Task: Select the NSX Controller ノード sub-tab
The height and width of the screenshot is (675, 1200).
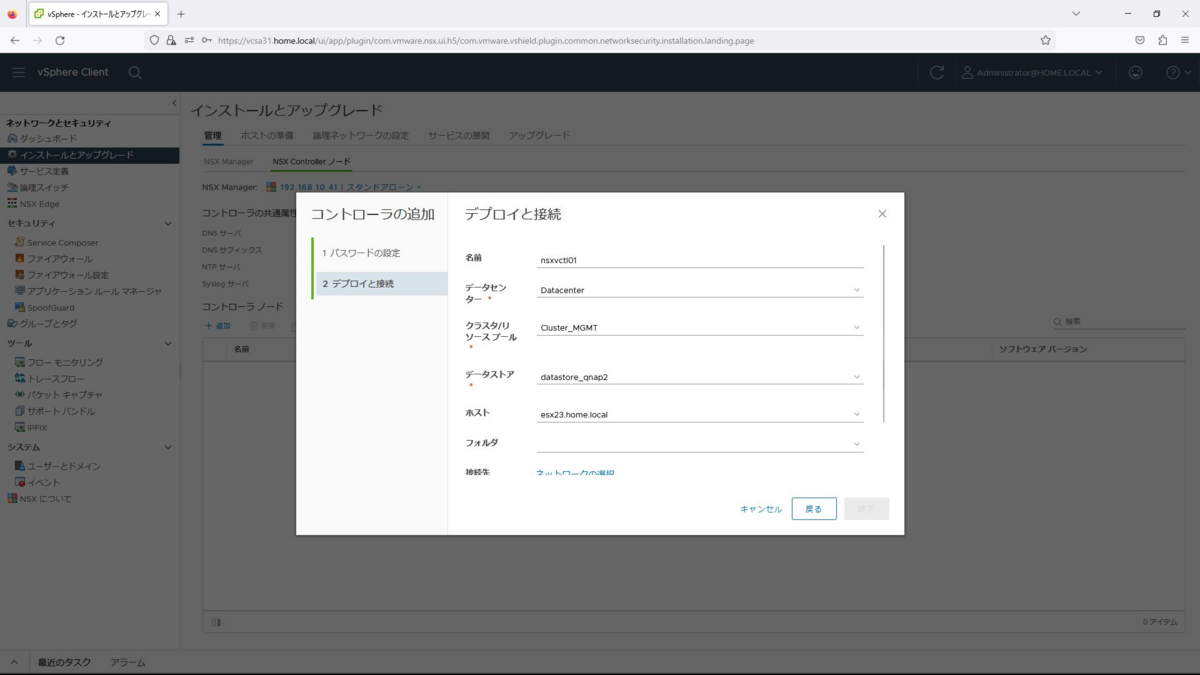Action: click(x=311, y=161)
